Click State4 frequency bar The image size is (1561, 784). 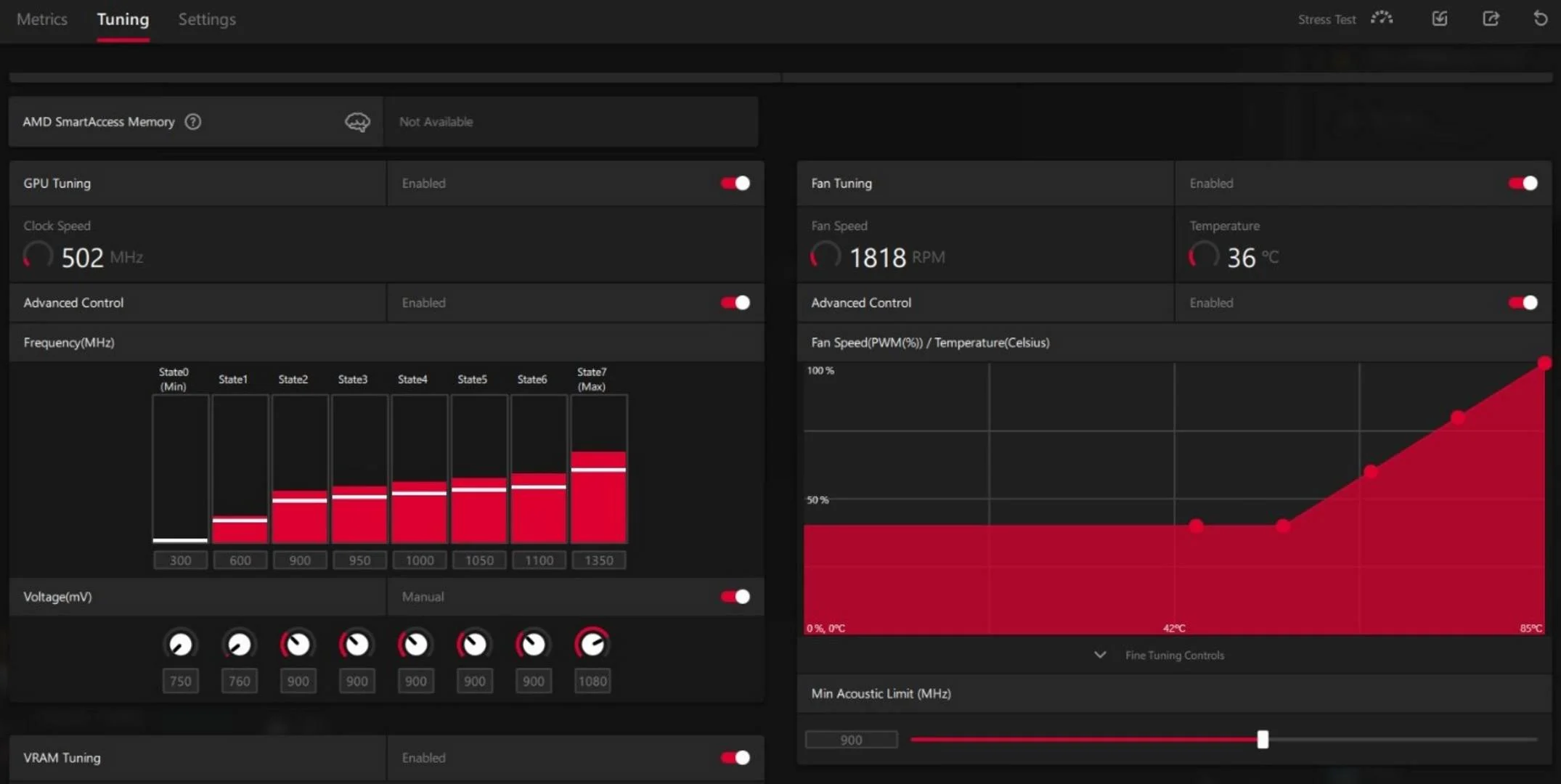pos(419,469)
